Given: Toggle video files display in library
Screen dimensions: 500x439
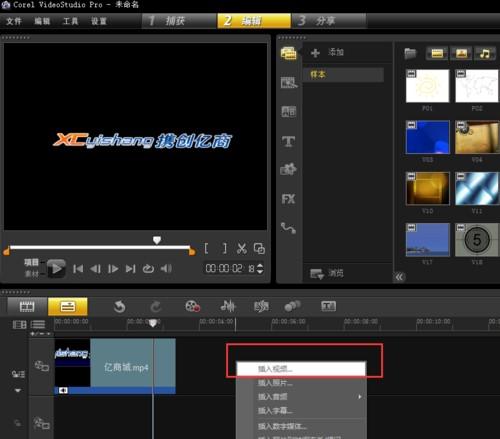Looking at the screenshot, I should (x=437, y=53).
